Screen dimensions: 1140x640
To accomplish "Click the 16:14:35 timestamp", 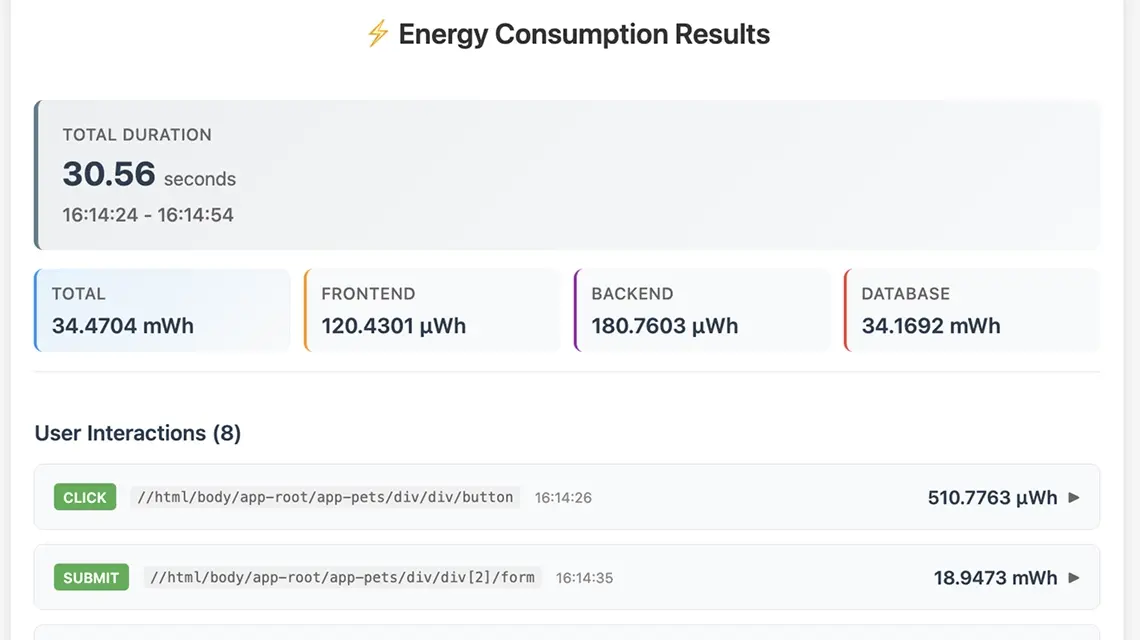I will [585, 578].
